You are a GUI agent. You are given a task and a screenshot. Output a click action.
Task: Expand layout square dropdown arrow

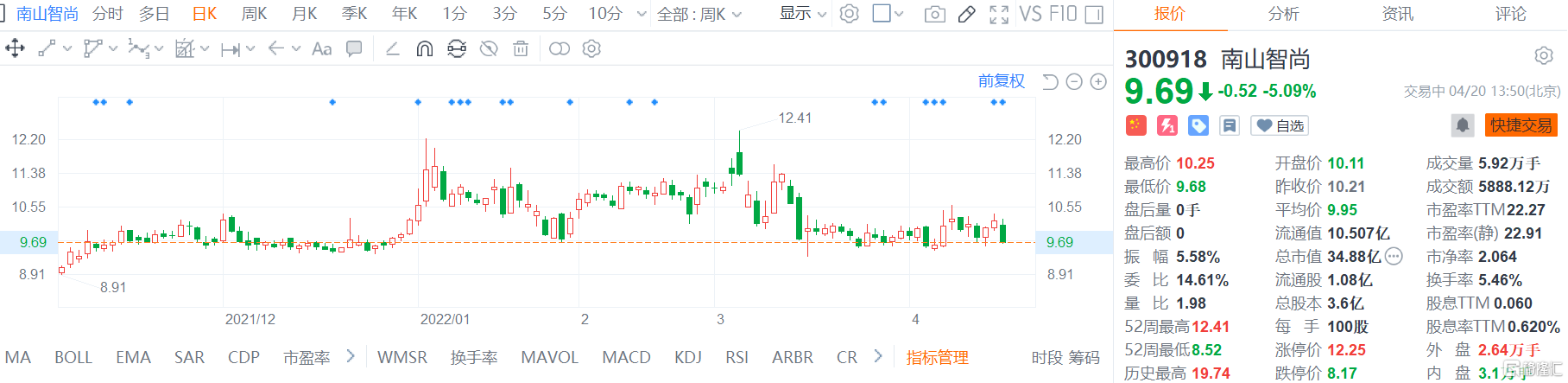click(899, 14)
